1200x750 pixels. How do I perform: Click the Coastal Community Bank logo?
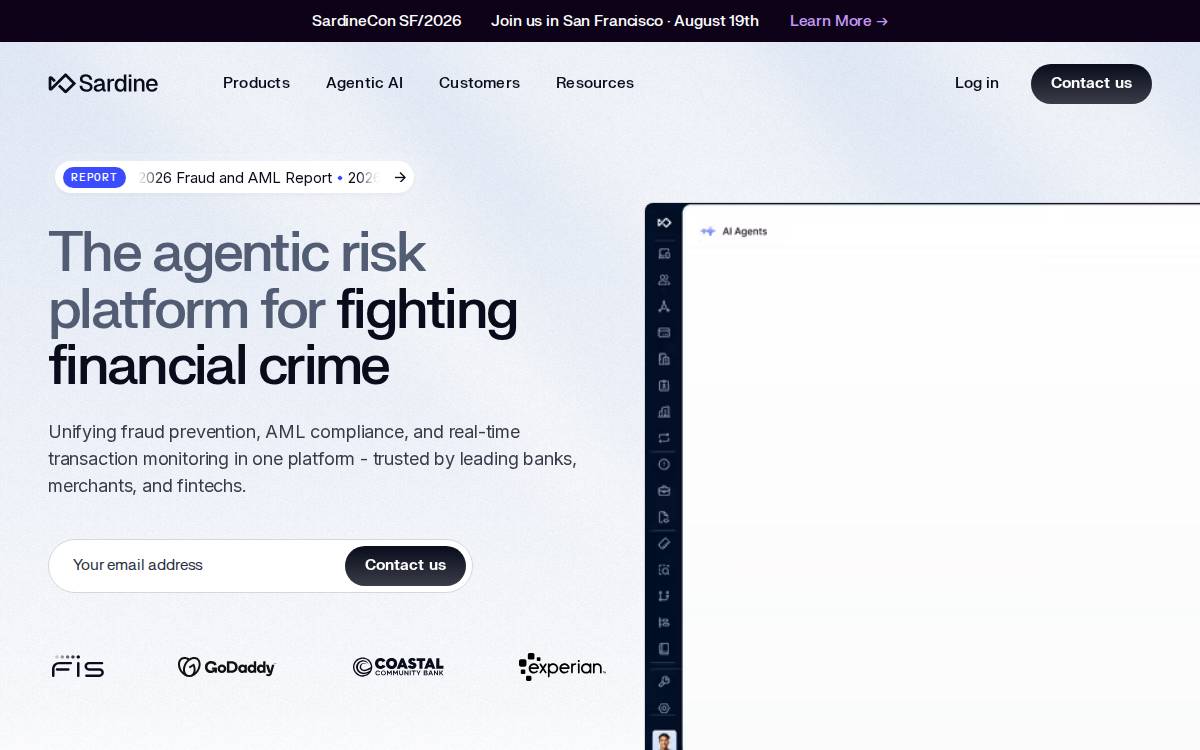click(398, 667)
